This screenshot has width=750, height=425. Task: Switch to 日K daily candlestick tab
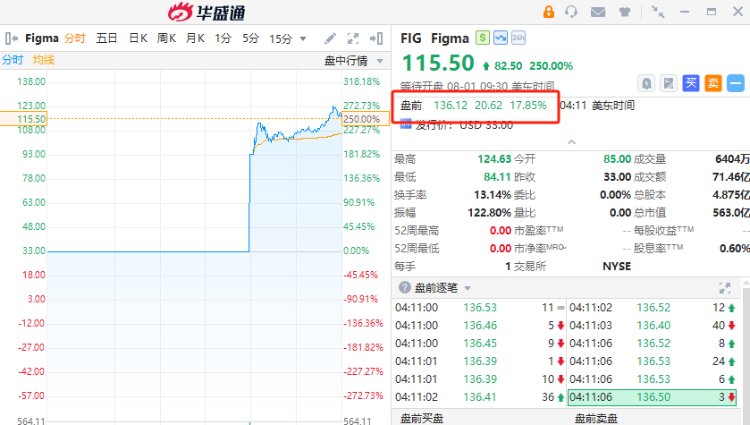pyautogui.click(x=138, y=38)
